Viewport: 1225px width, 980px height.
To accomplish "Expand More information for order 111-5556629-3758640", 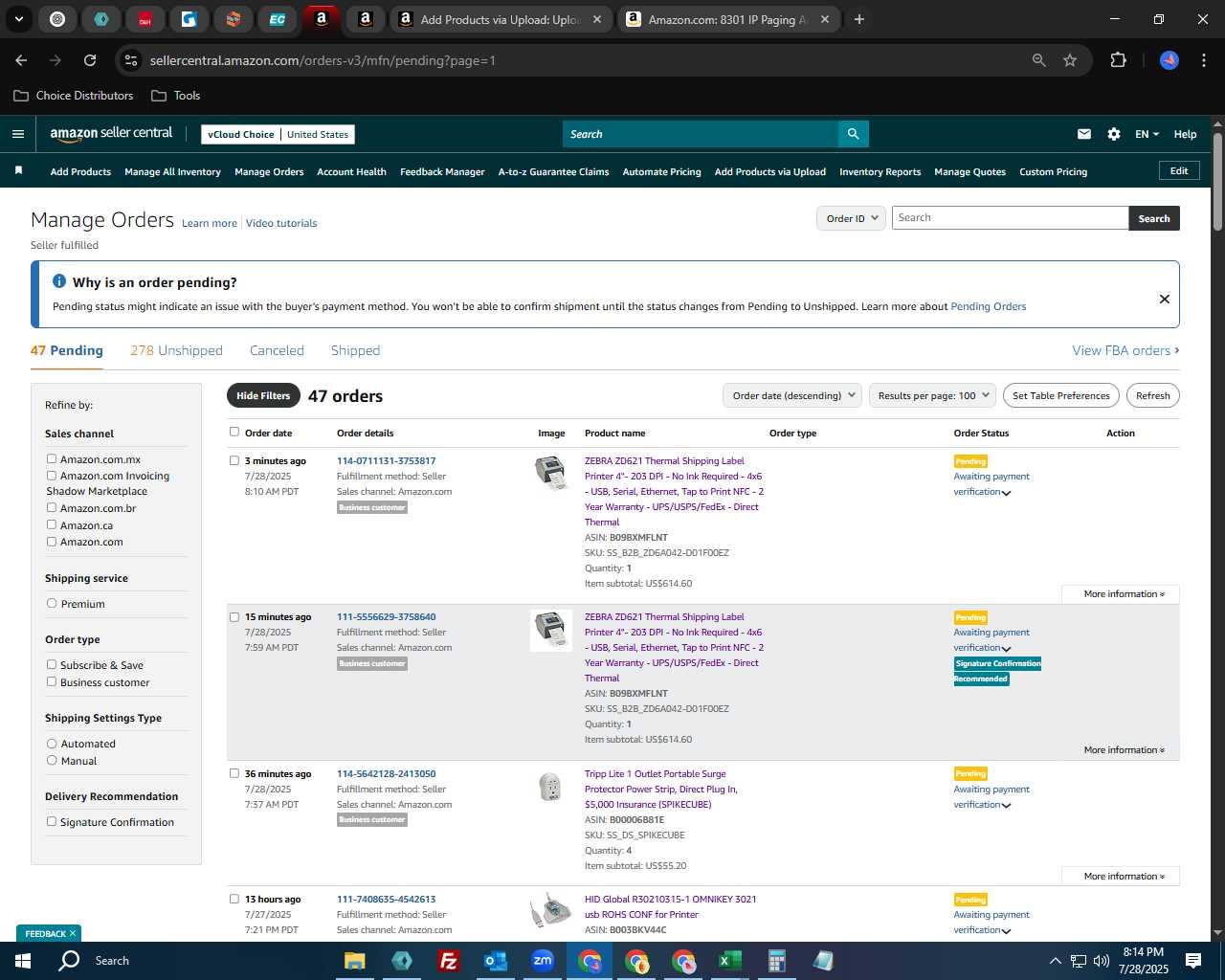I will pyautogui.click(x=1125, y=750).
